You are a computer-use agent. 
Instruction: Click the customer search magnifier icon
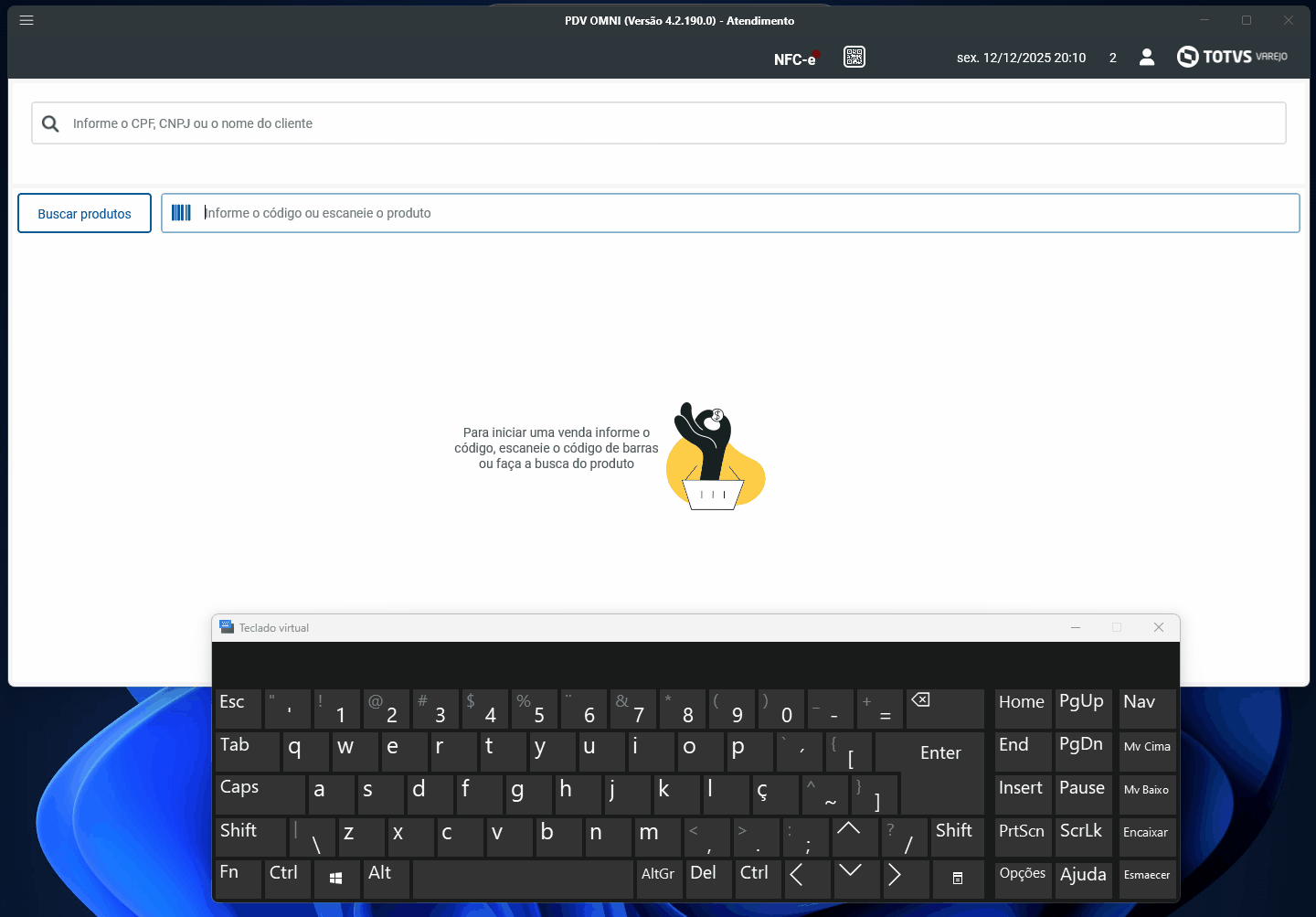tap(50, 123)
